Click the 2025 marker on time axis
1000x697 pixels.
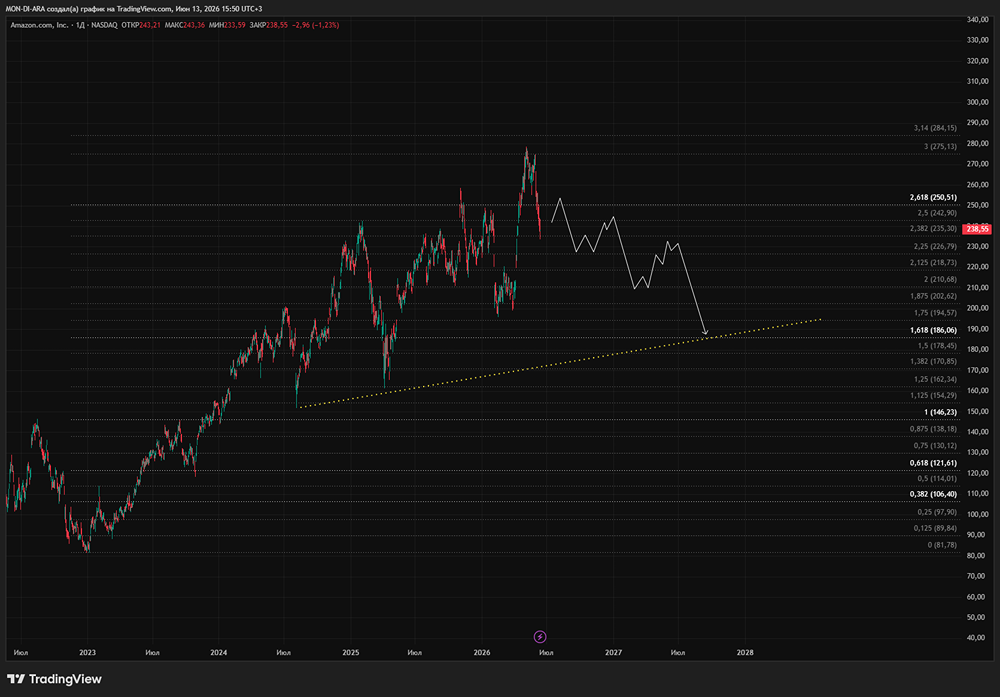[350, 652]
